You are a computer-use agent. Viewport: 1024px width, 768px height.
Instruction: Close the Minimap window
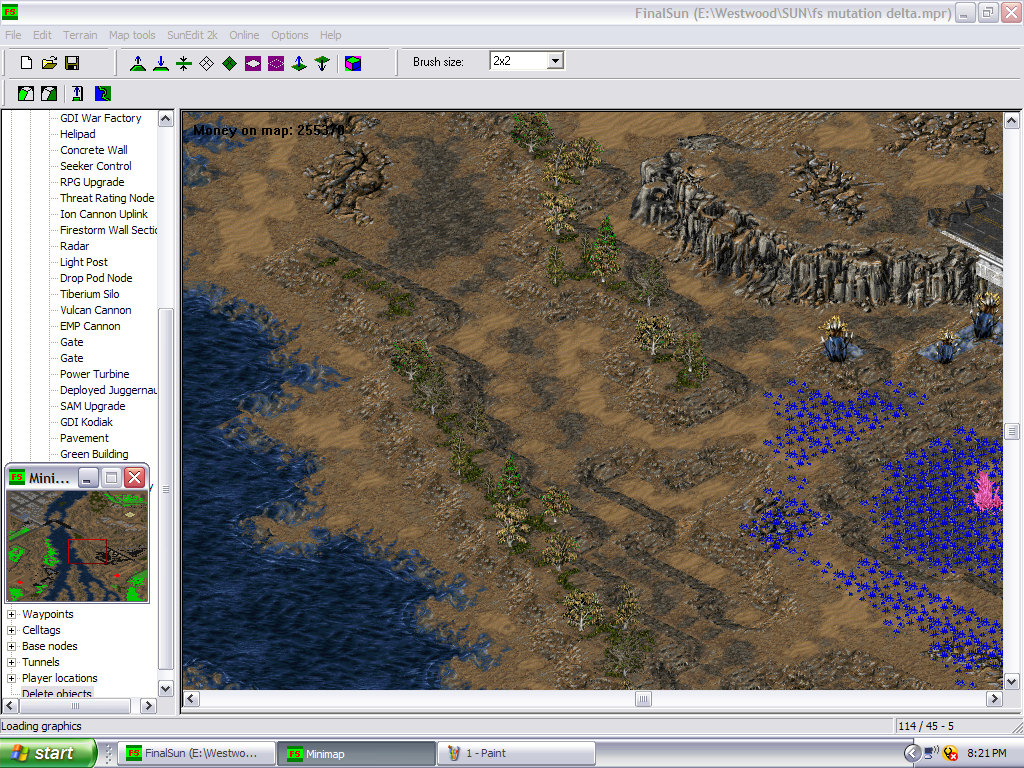pos(135,477)
